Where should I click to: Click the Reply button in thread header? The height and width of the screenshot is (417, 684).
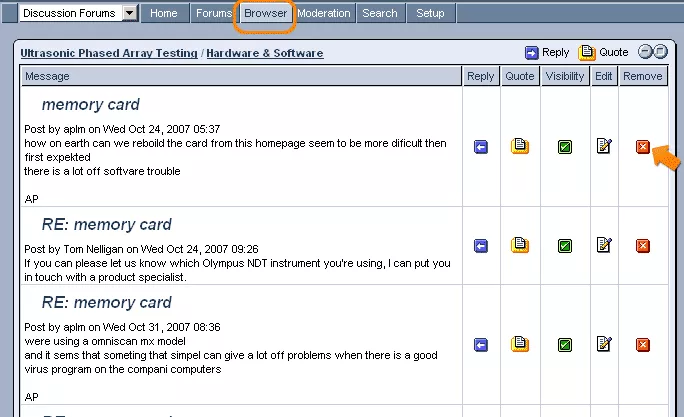click(547, 52)
